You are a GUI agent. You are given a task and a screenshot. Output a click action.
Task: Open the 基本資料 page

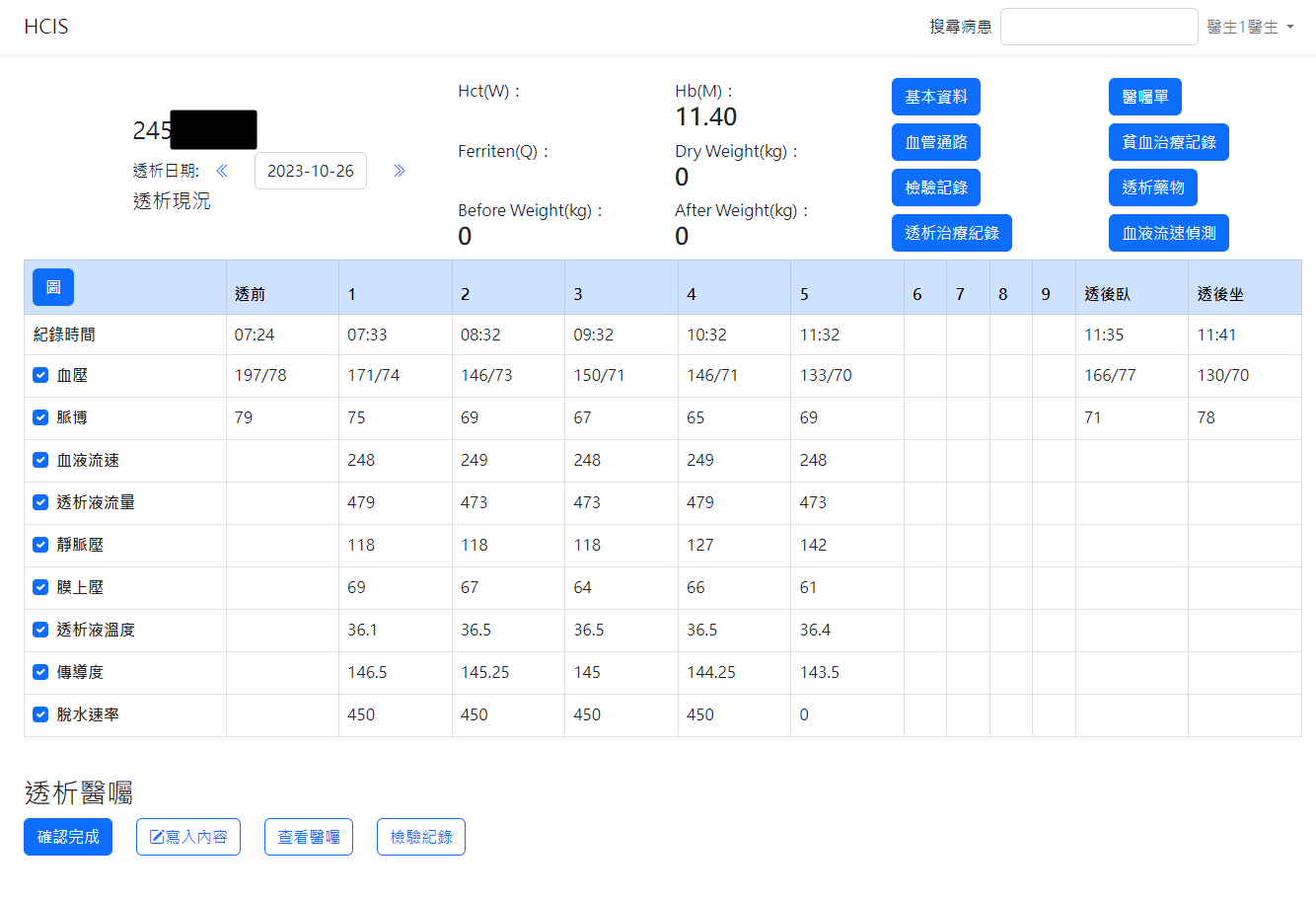[935, 97]
